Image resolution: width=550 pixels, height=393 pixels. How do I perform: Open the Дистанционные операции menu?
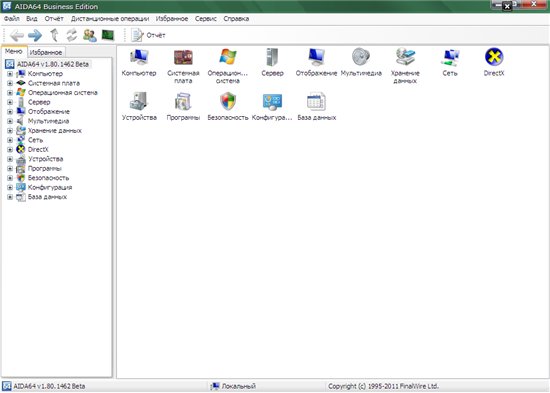click(110, 19)
